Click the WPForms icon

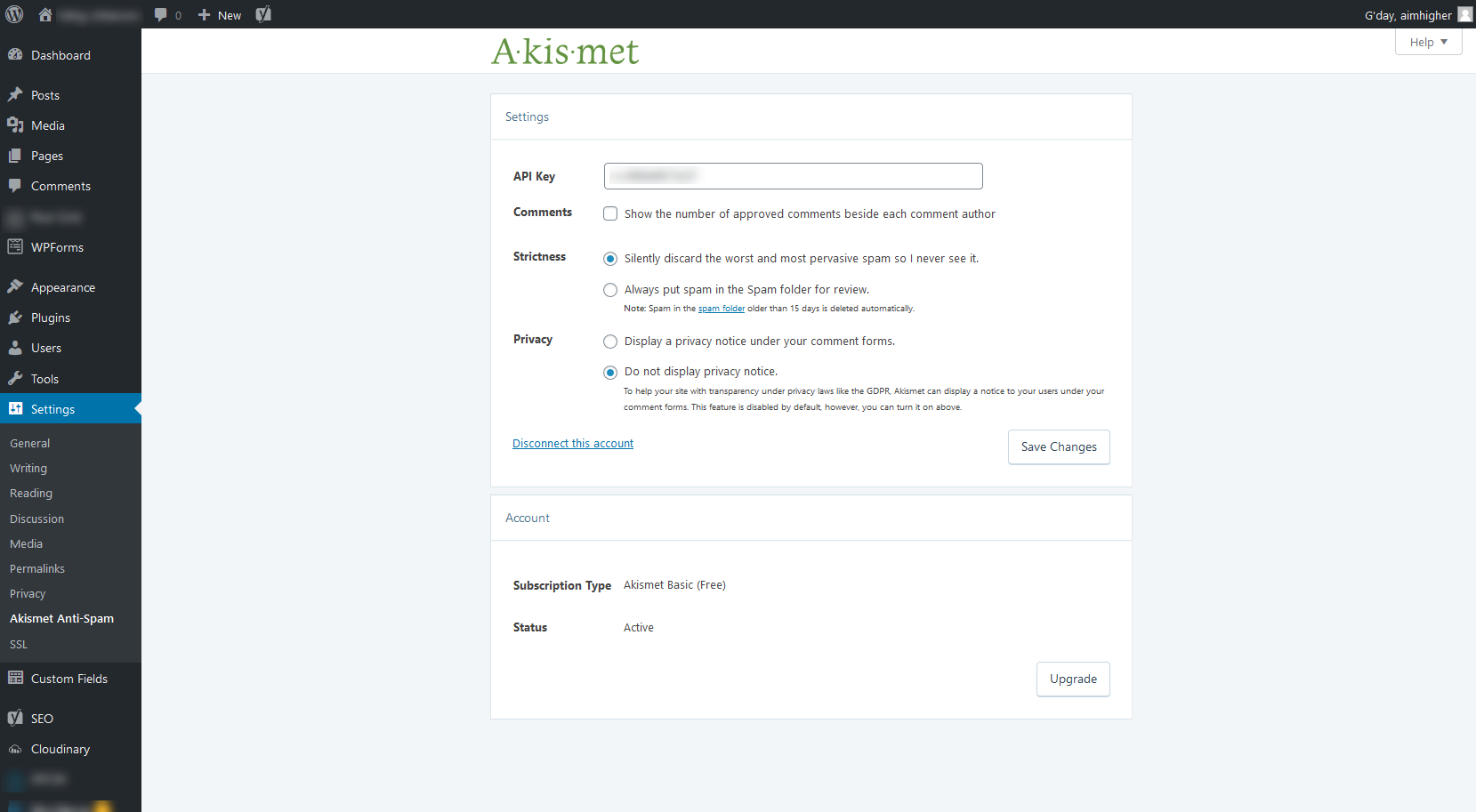15,246
